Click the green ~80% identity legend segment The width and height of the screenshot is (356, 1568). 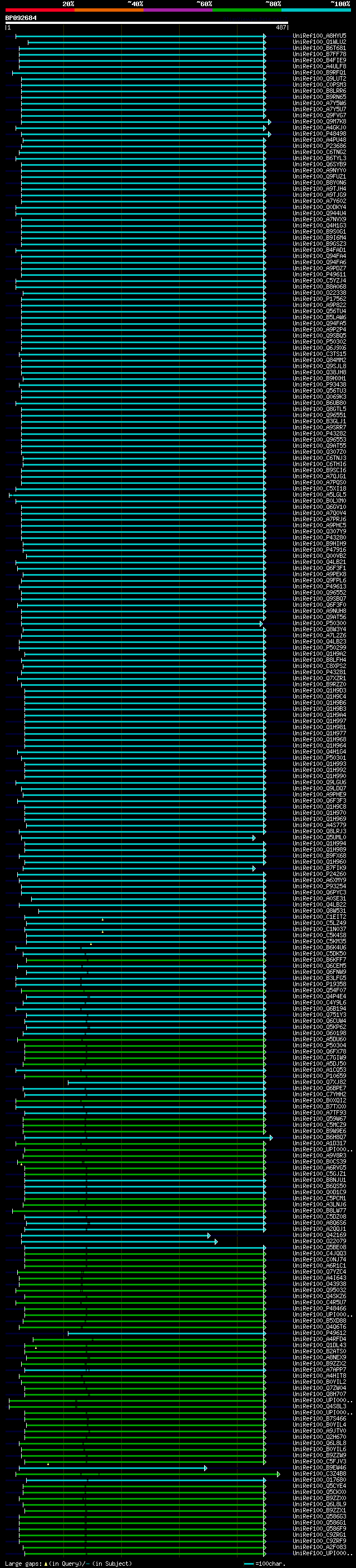pyautogui.click(x=247, y=10)
